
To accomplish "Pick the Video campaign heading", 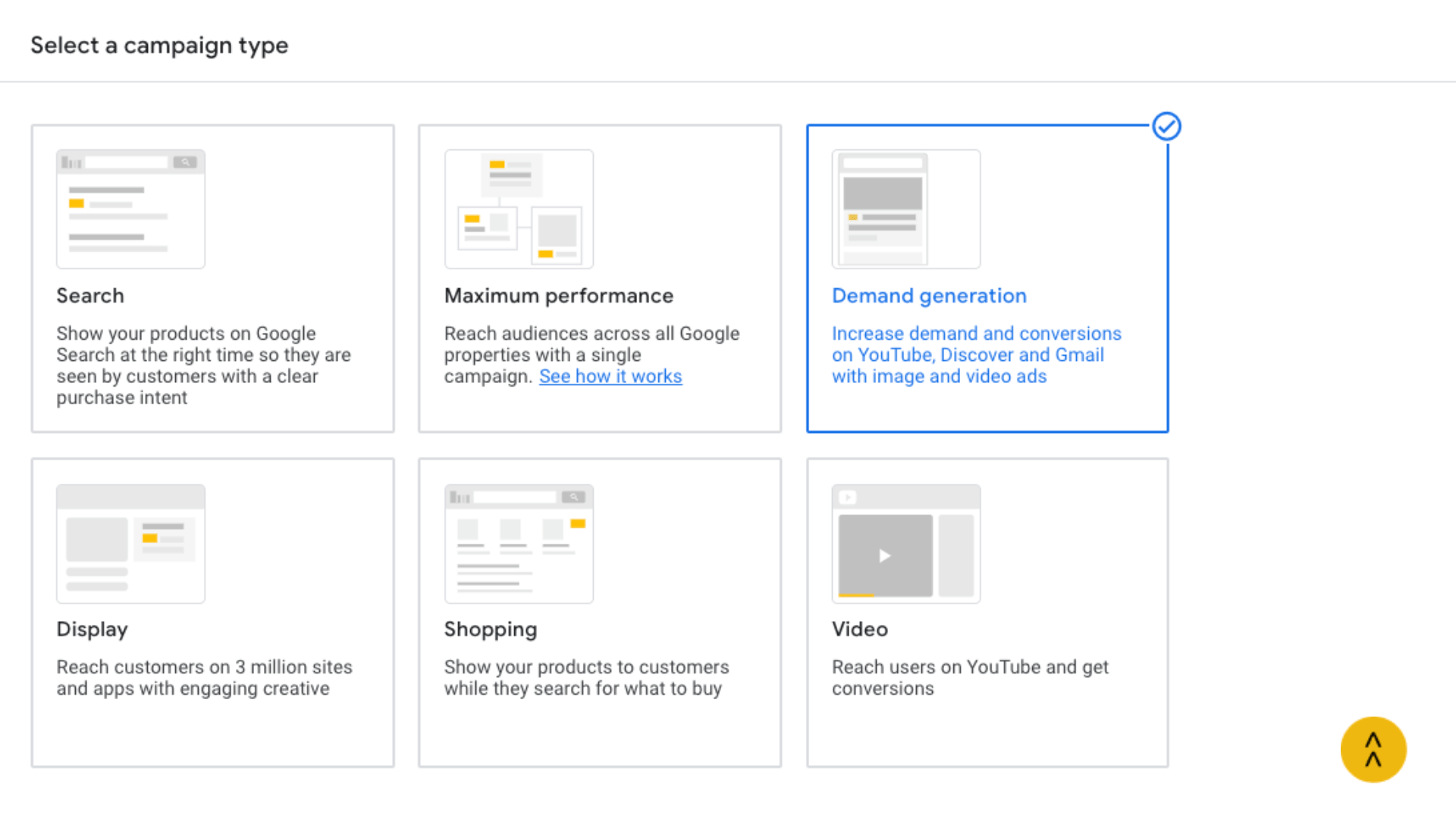I will click(x=860, y=629).
